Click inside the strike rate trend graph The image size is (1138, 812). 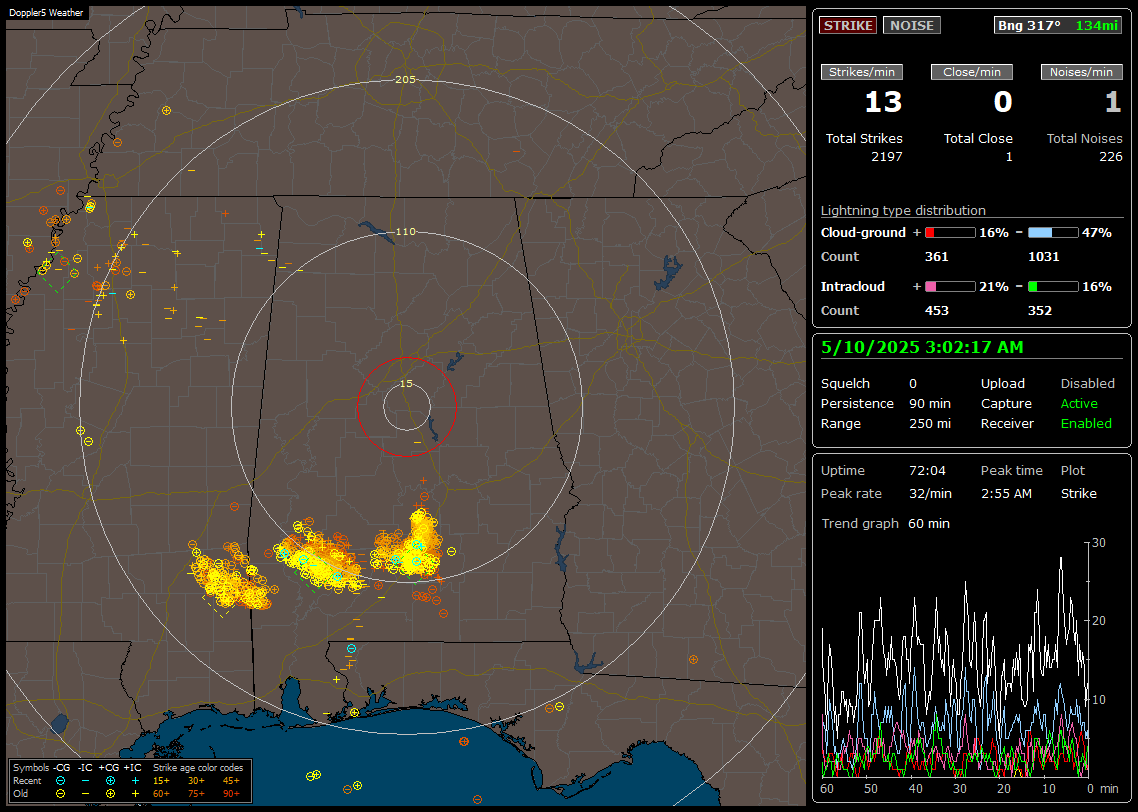point(954,660)
